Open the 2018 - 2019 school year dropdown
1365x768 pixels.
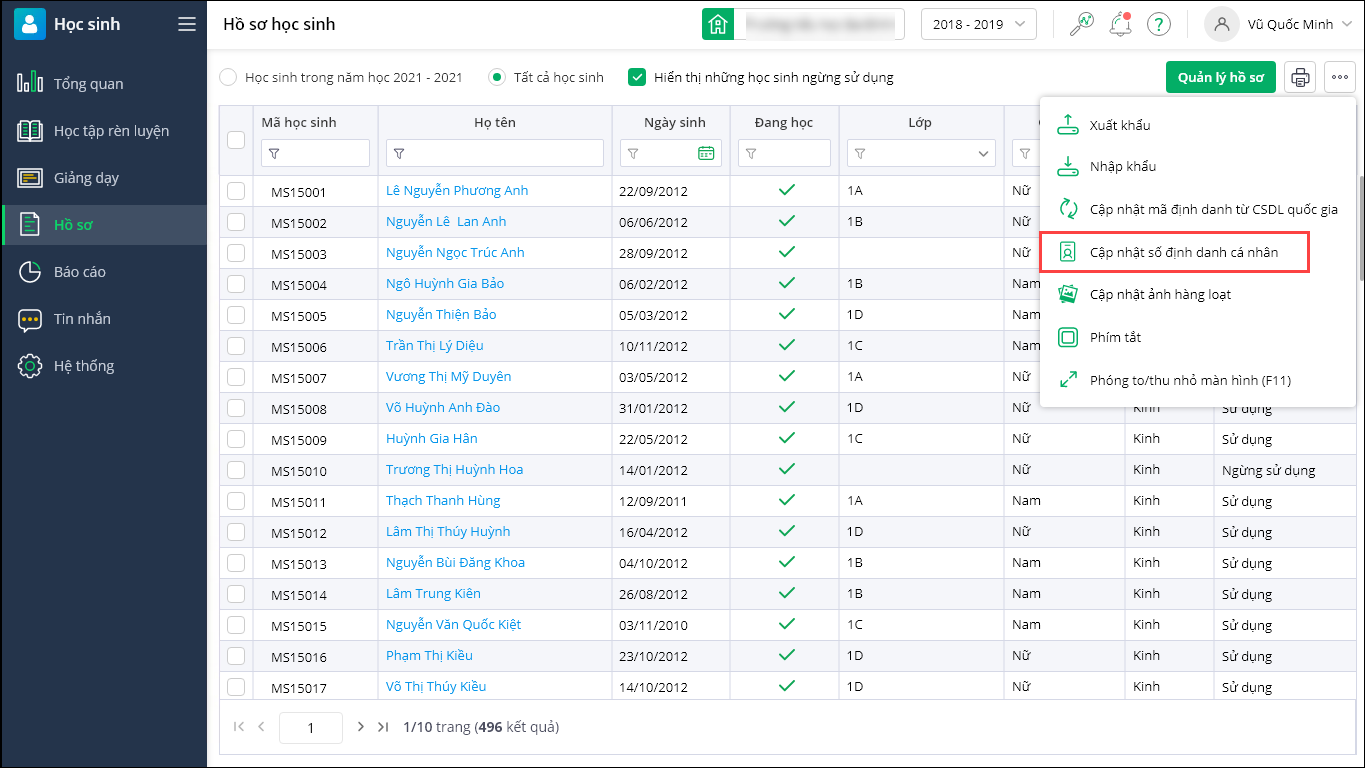pyautogui.click(x=978, y=24)
